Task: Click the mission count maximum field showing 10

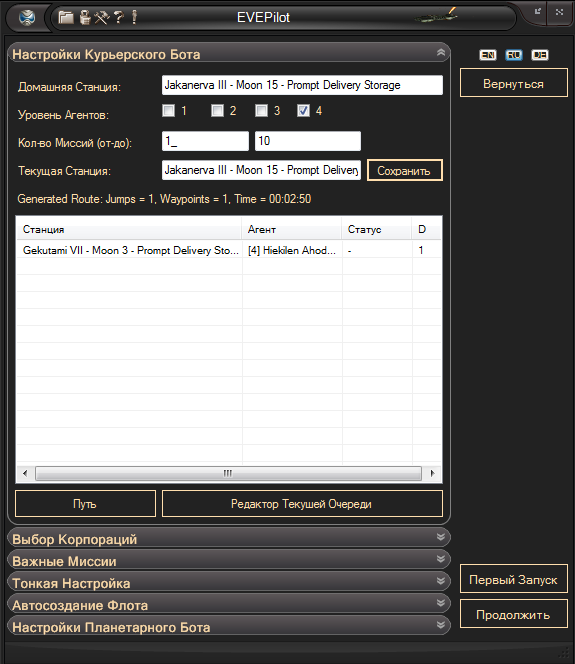Action: coord(308,141)
